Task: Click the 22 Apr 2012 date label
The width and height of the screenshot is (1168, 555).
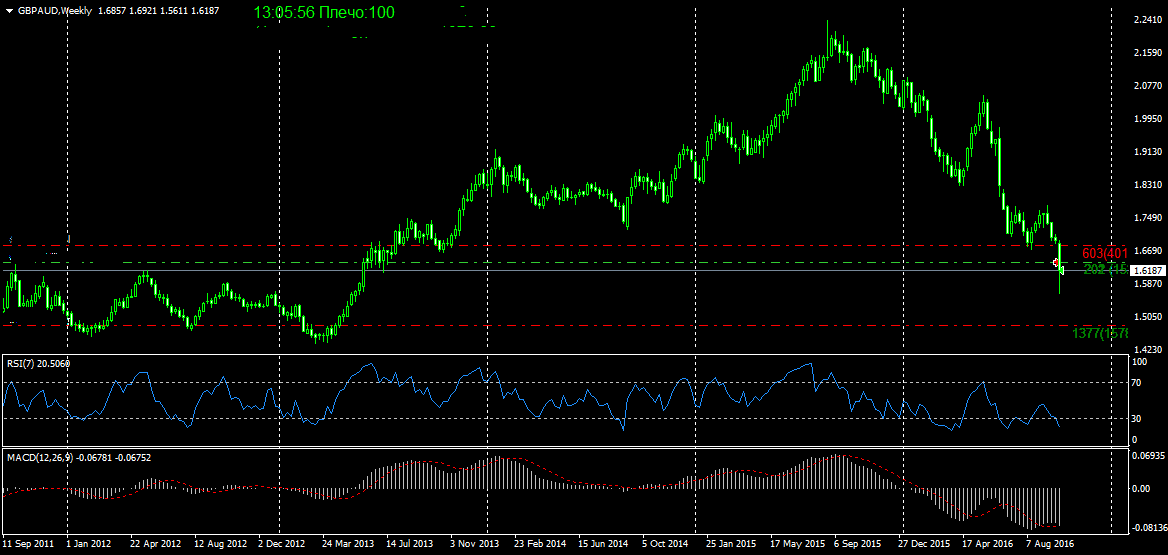Action: tap(156, 543)
